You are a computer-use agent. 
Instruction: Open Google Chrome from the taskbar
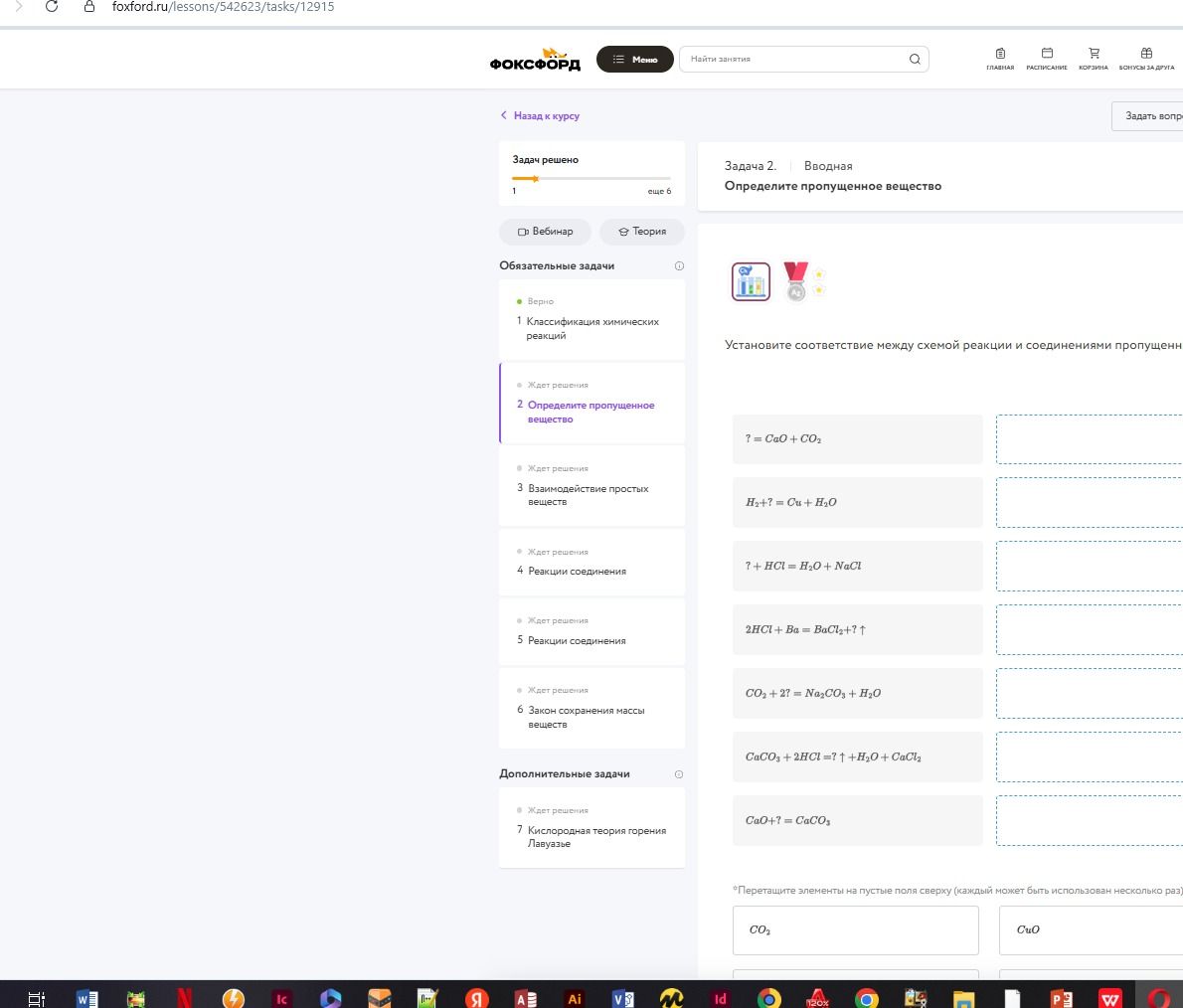(867, 998)
